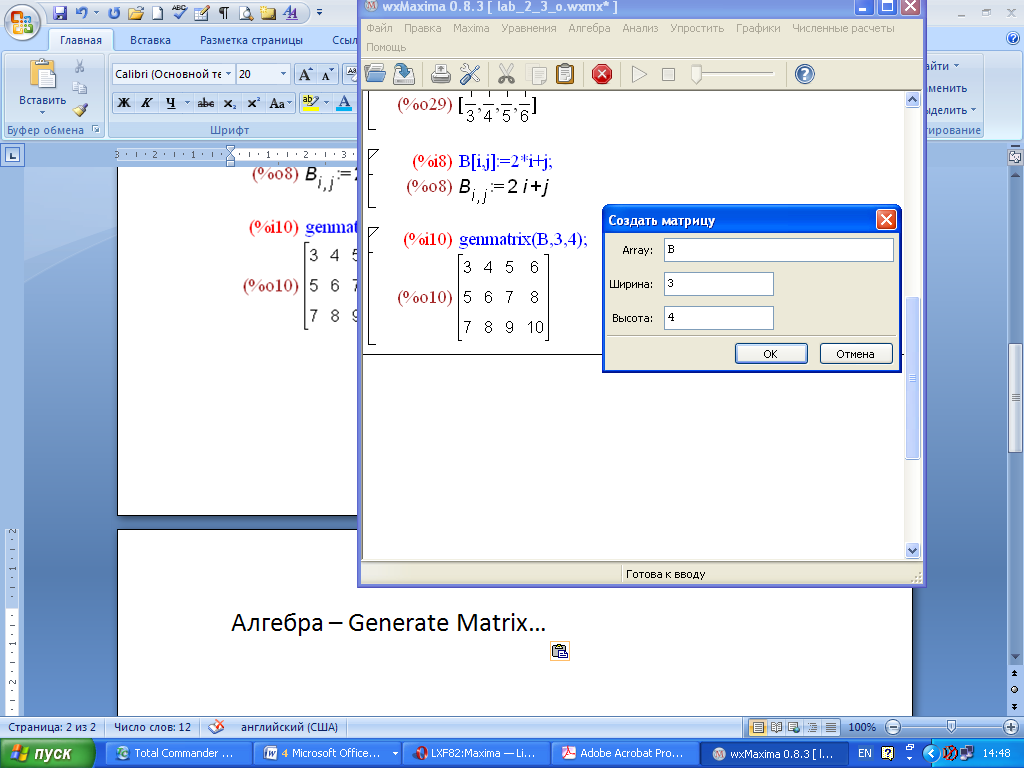Open the Change Case (Aa) dropdown
This screenshot has height=768, width=1024.
tap(280, 103)
